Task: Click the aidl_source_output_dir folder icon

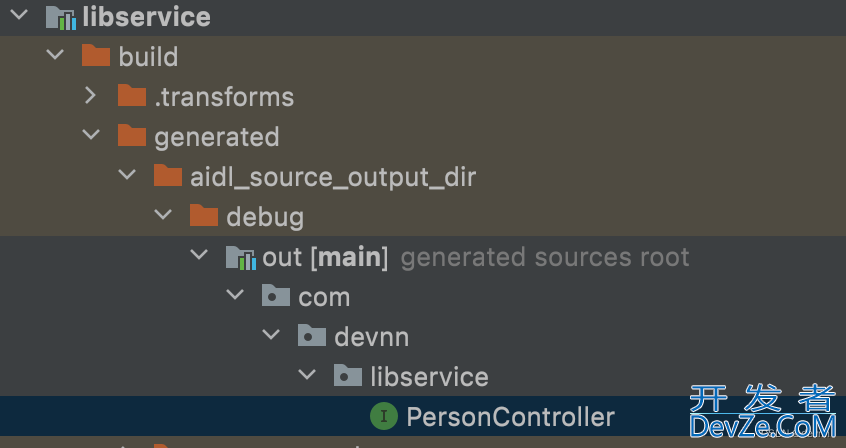Action: 168,175
